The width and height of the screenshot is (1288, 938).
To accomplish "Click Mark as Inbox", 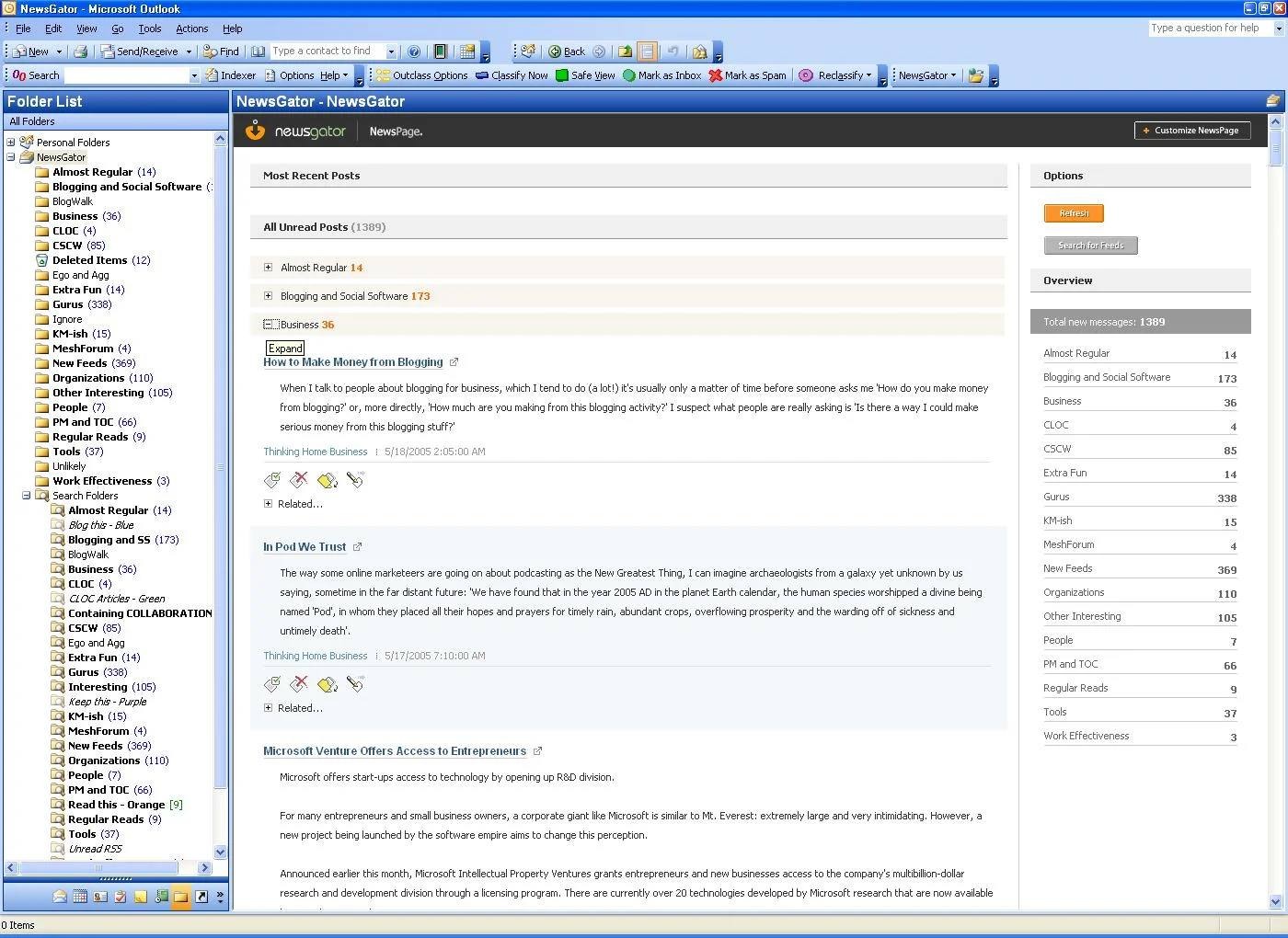I will [x=662, y=75].
